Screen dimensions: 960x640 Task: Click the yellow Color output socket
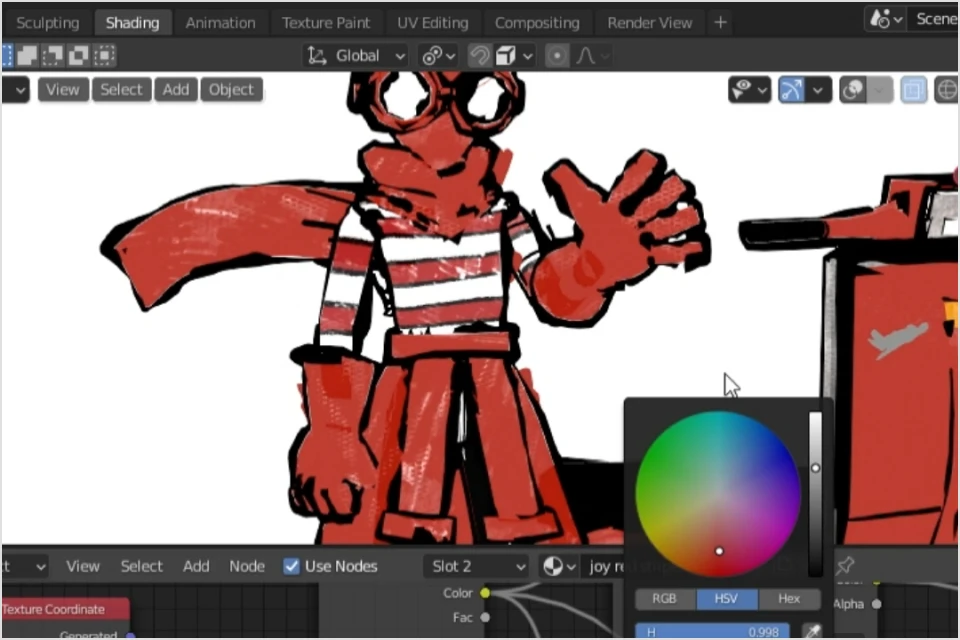pyautogui.click(x=485, y=593)
